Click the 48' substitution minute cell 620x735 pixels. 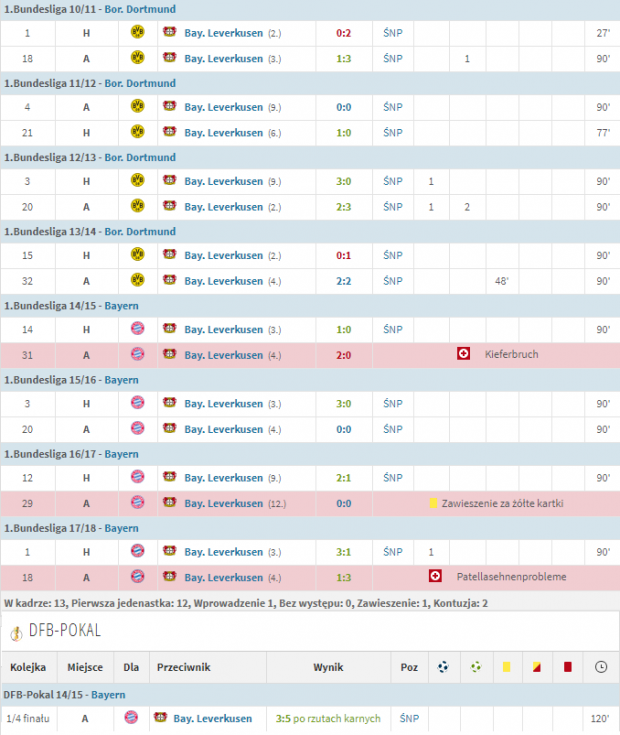(501, 281)
